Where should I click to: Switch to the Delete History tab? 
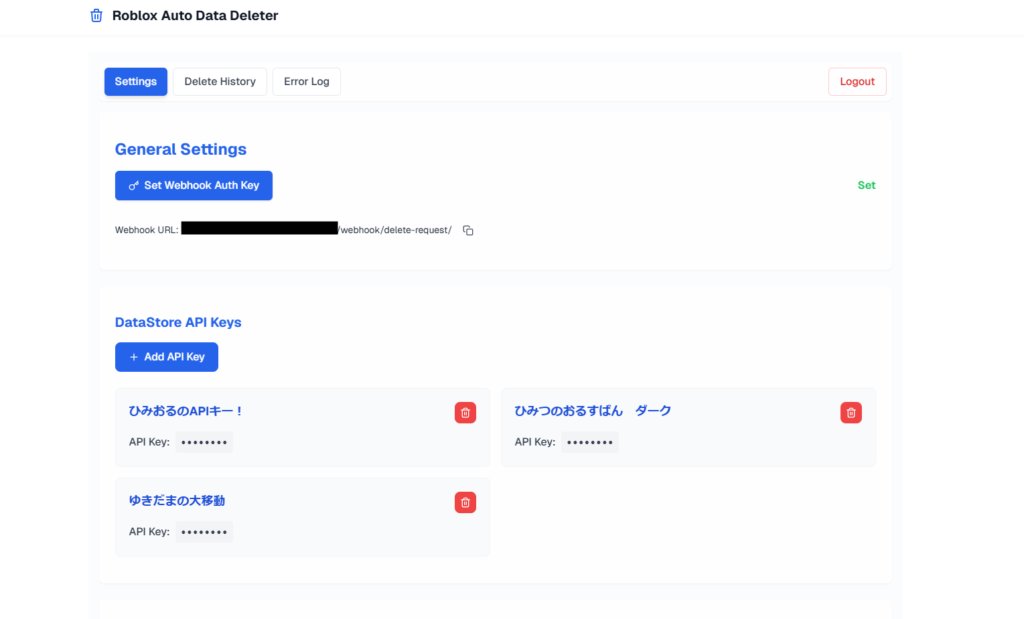[220, 82]
